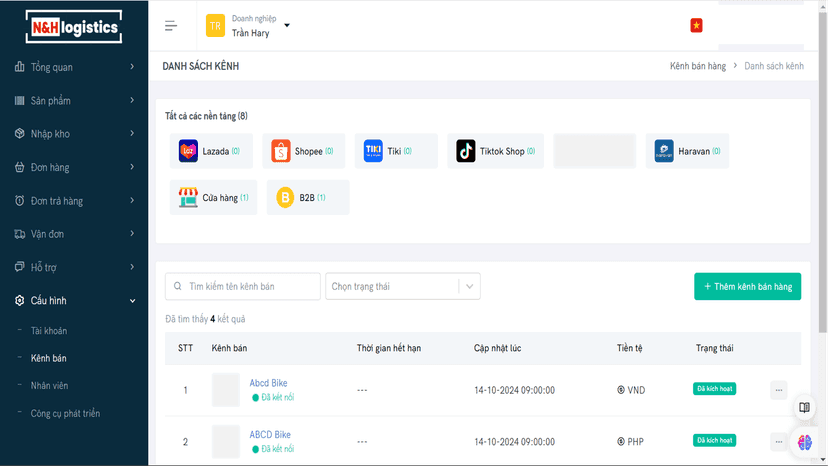
Task: Focus the Tìm kiếm tên kênh bán field
Action: click(x=243, y=286)
